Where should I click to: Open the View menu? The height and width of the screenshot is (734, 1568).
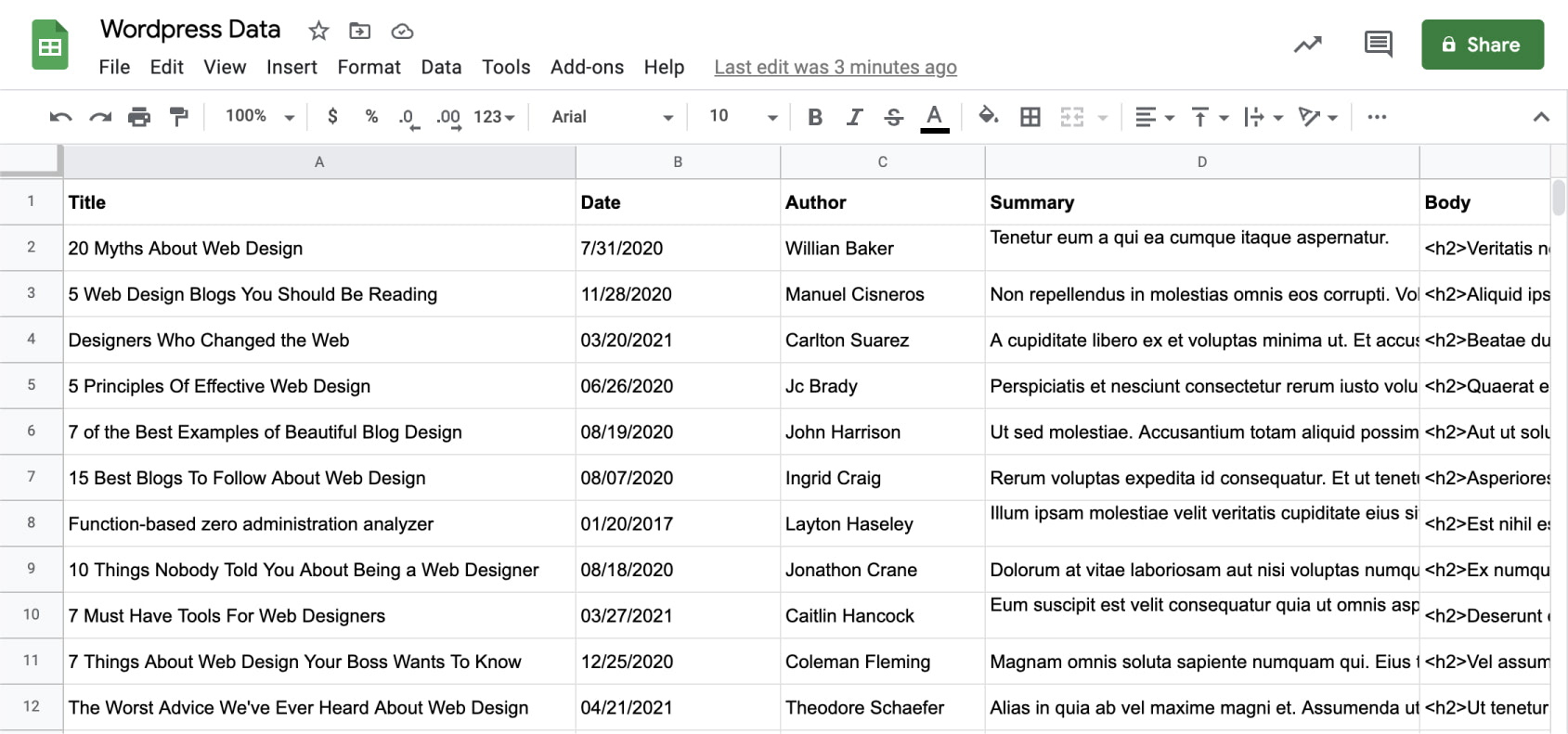[225, 67]
